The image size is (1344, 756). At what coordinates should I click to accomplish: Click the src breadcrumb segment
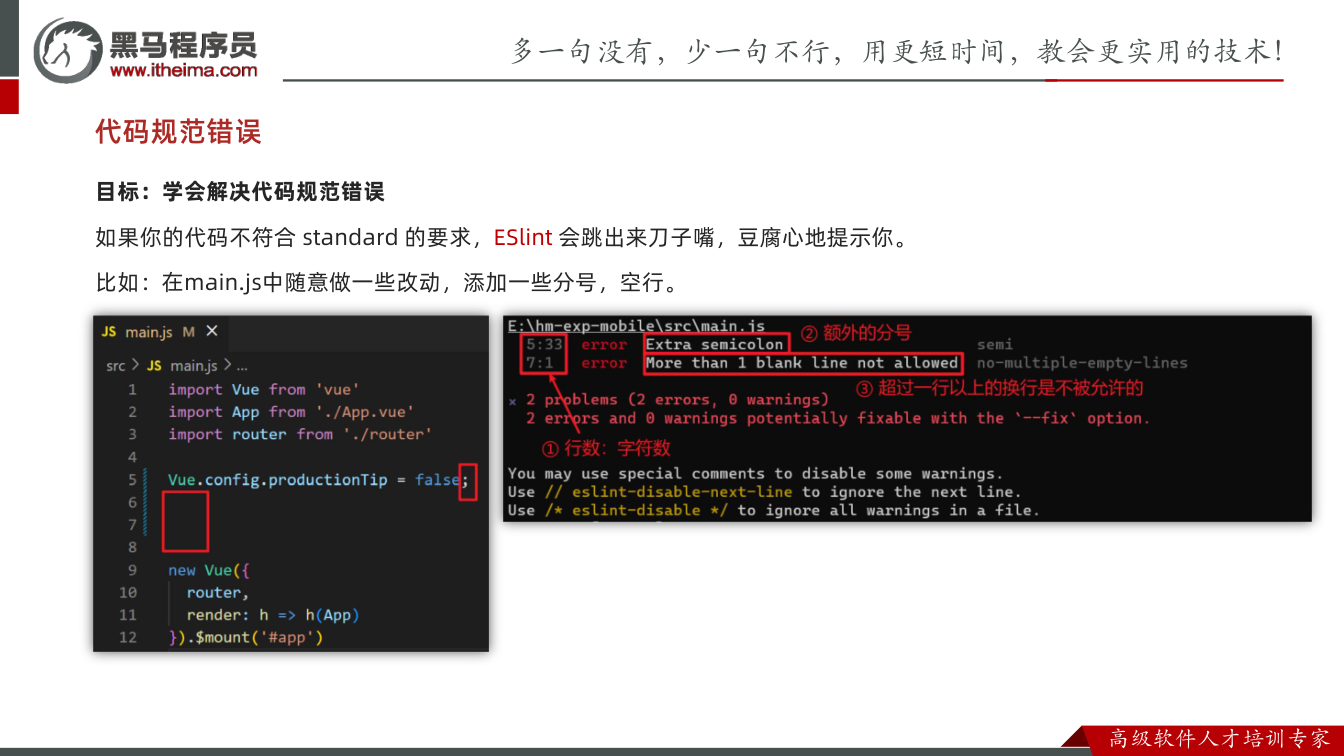pyautogui.click(x=115, y=366)
